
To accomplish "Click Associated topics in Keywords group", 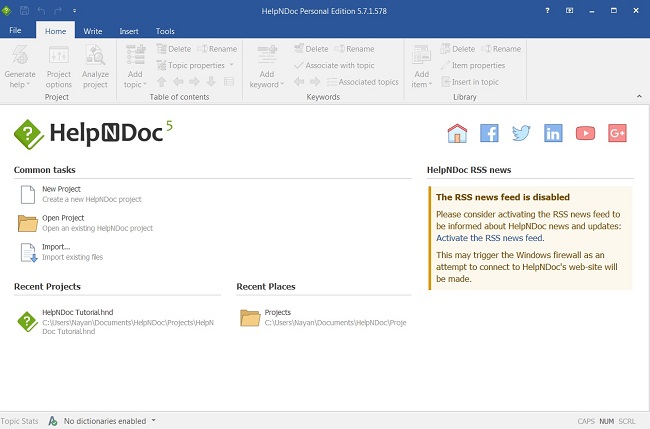I will point(363,82).
